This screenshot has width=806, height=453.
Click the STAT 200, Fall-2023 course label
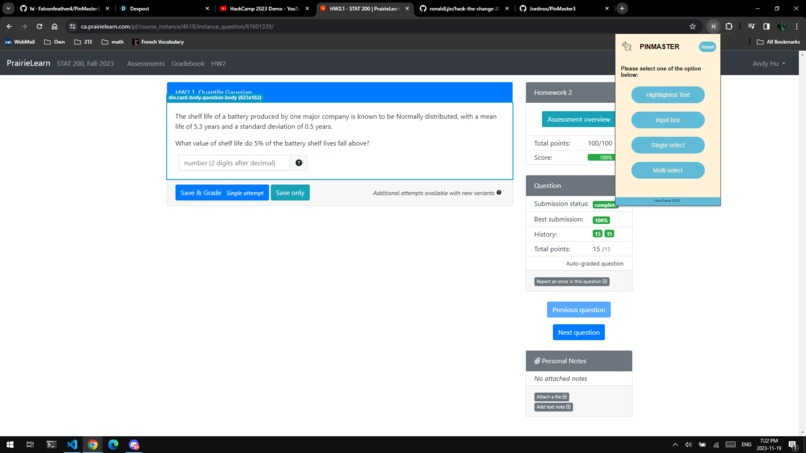click(x=85, y=63)
